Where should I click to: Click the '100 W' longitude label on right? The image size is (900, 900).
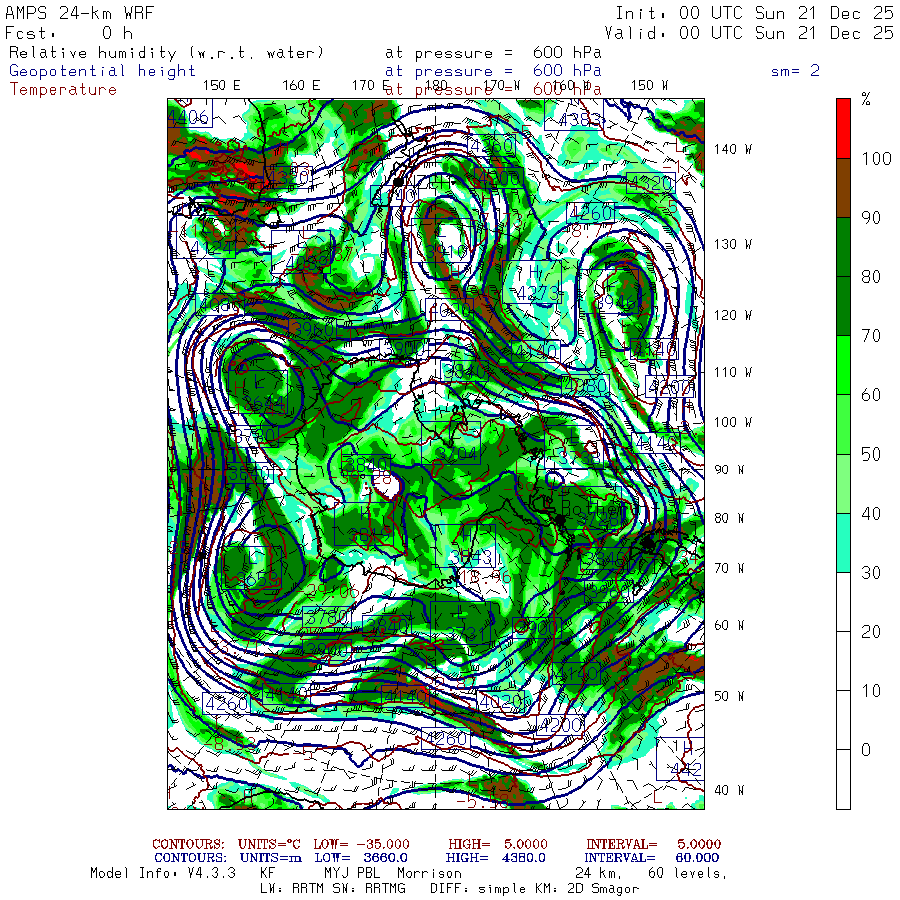732,422
